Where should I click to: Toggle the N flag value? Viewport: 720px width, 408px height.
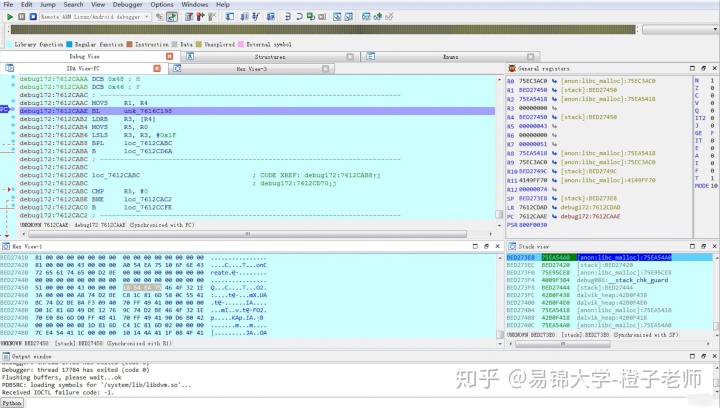(x=712, y=80)
